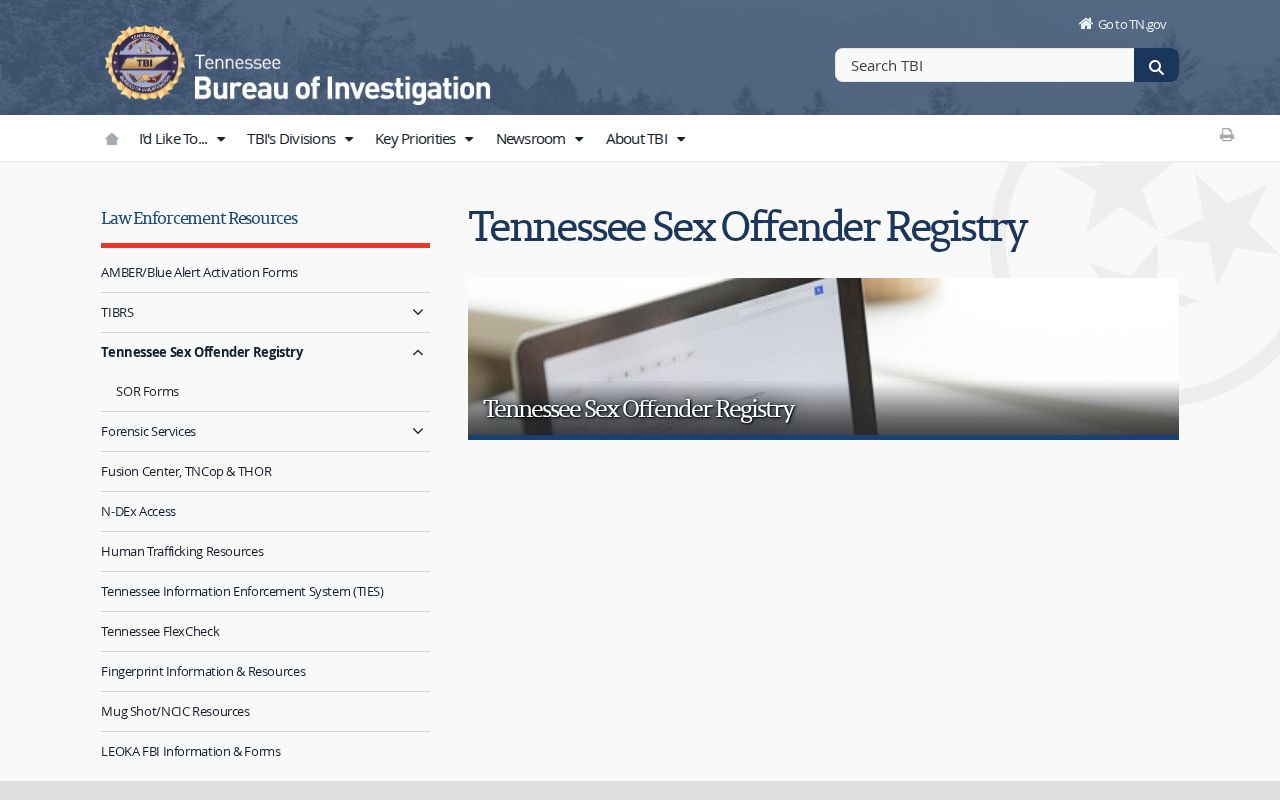Click the Forensic Services sidebar link
This screenshot has height=800, width=1280.
[x=148, y=432]
